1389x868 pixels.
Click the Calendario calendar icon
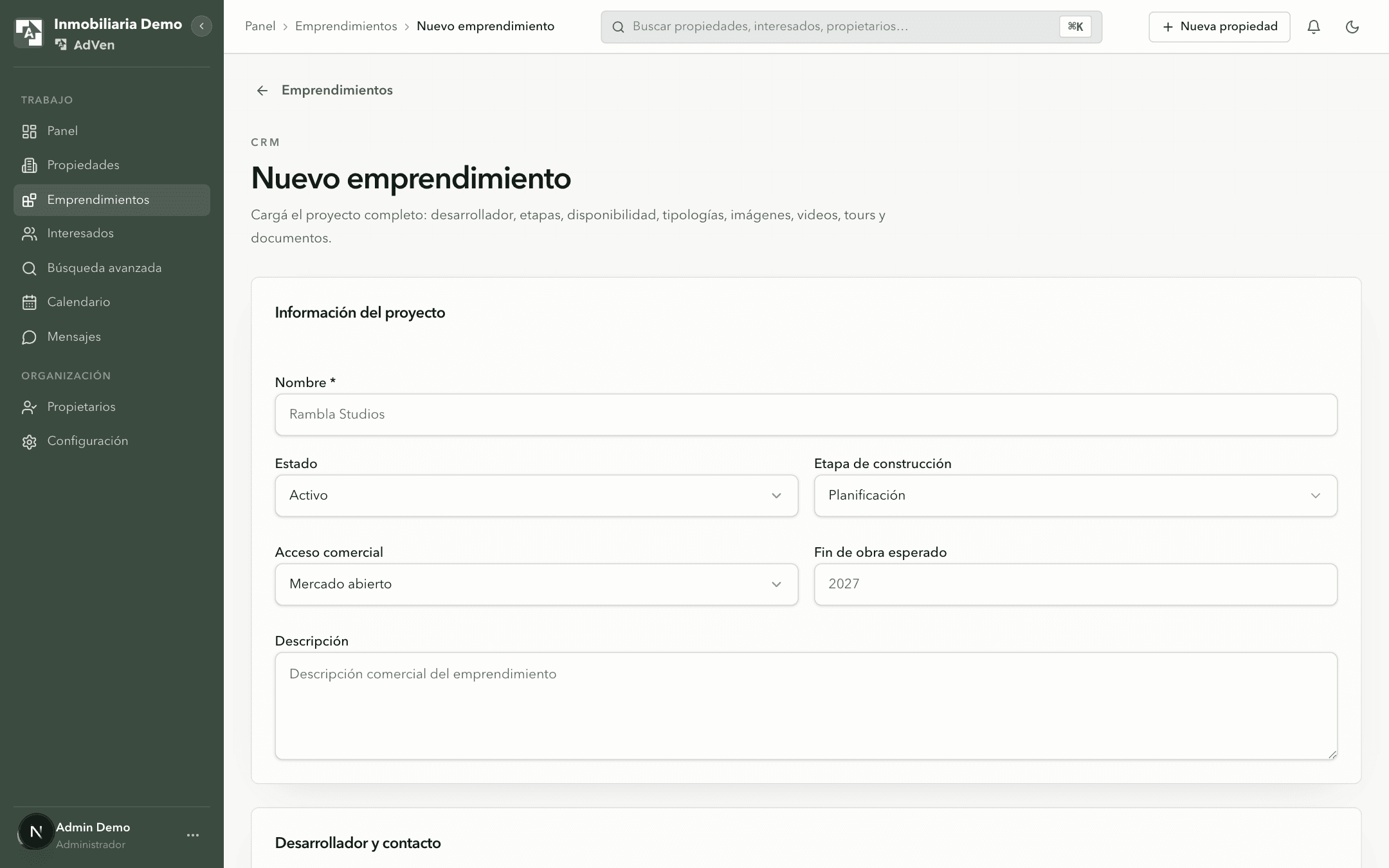tap(29, 302)
